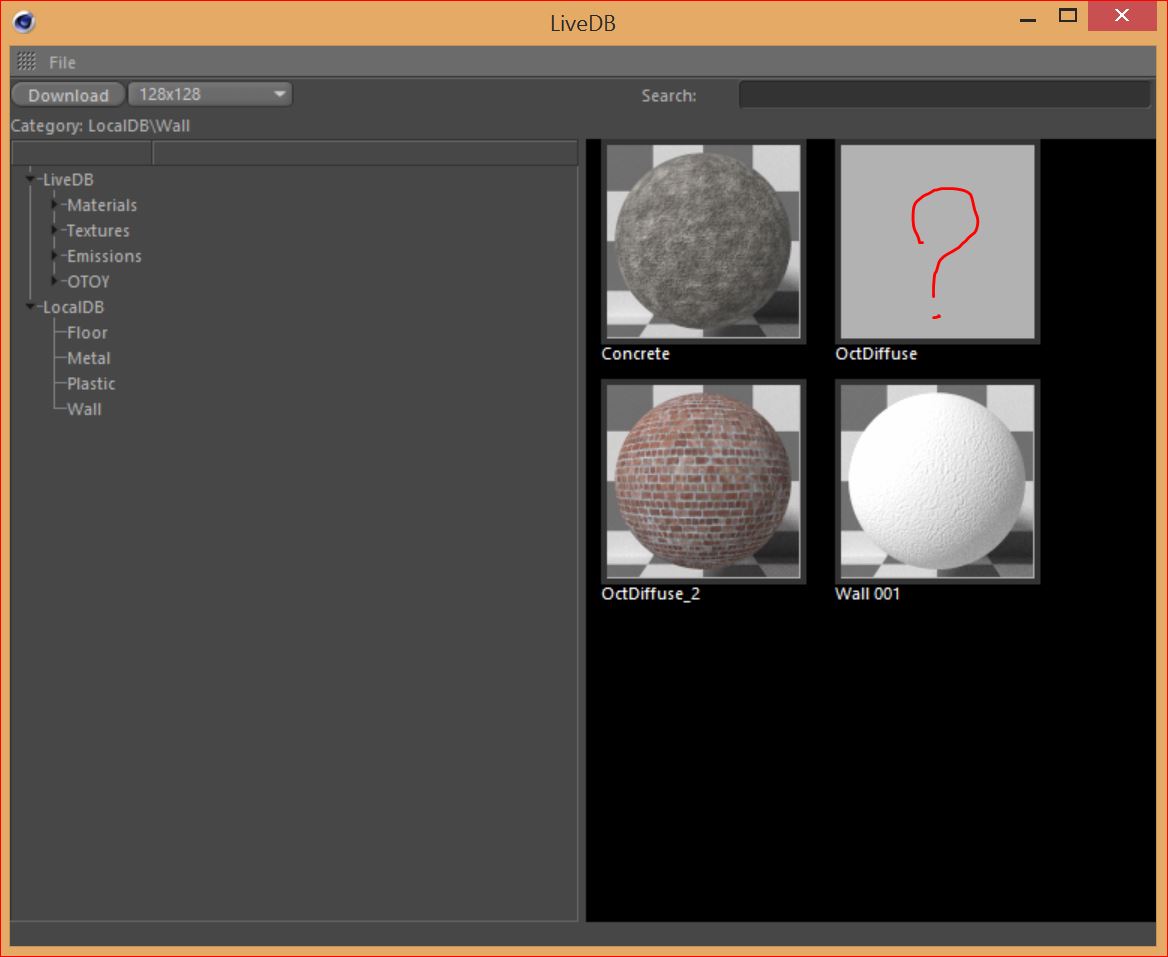Select the blank OctDiffuse material thumbnail
Image resolution: width=1168 pixels, height=957 pixels.
(937, 241)
